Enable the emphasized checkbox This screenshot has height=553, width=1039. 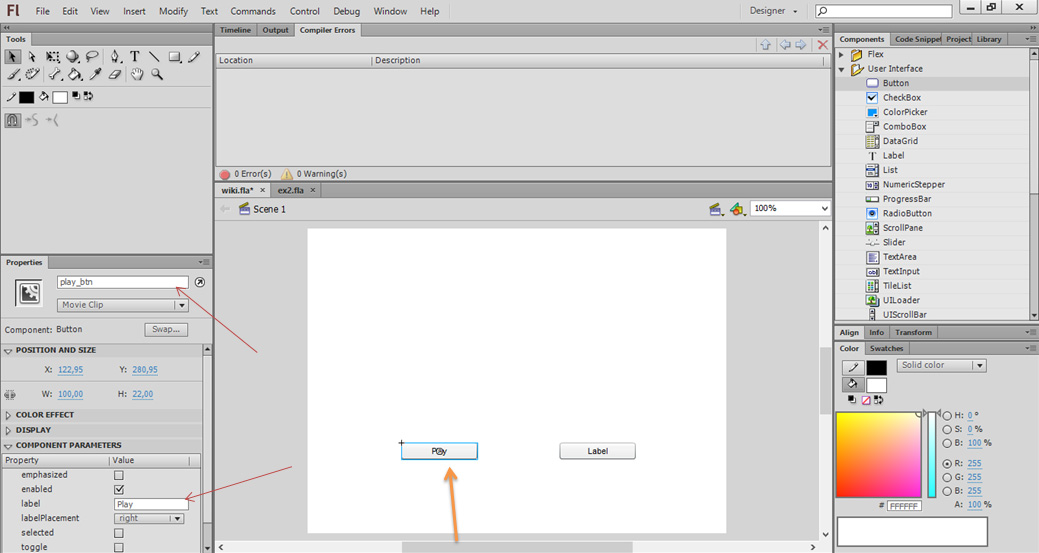pos(119,475)
